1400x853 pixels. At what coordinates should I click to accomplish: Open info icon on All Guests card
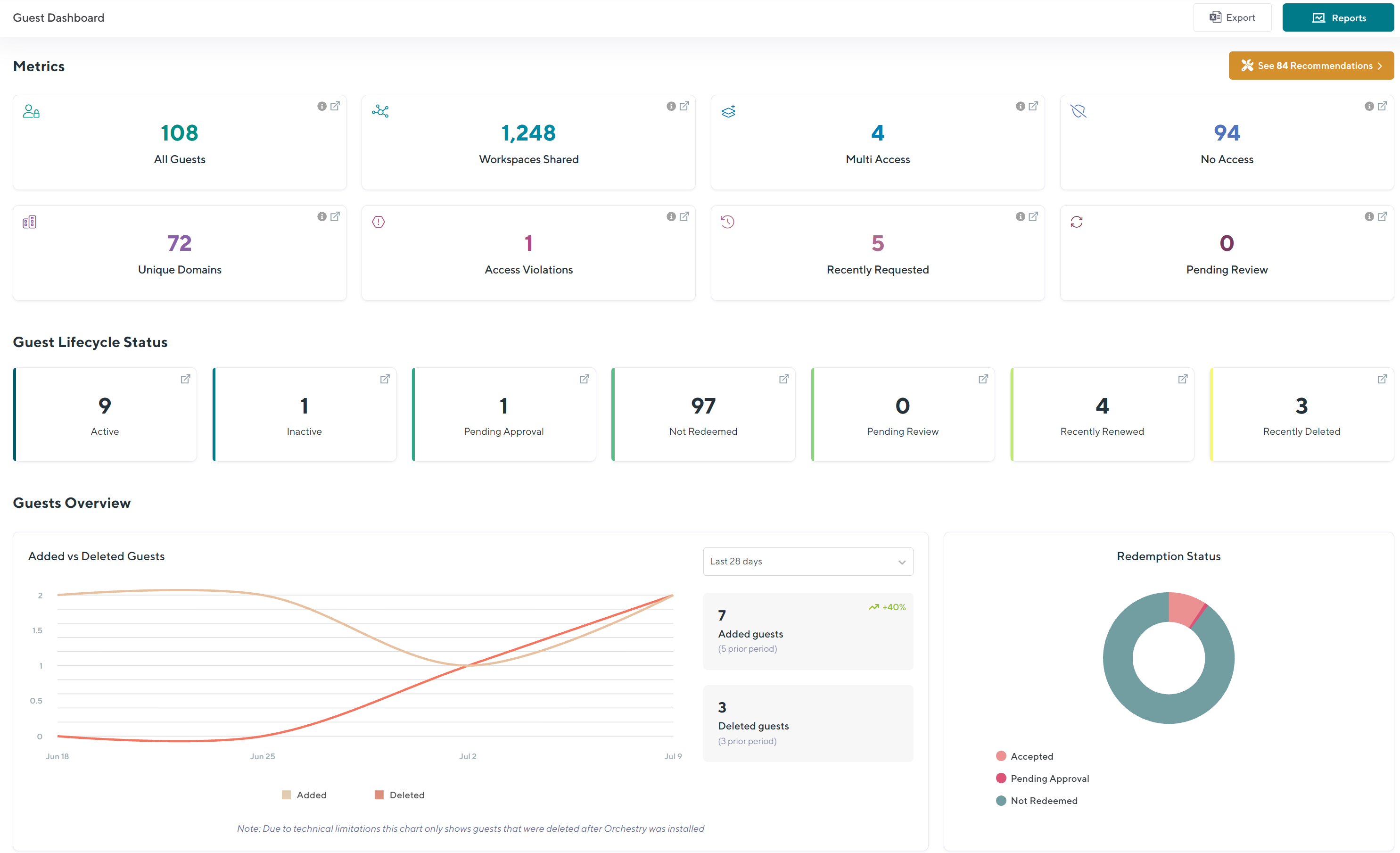click(x=321, y=106)
